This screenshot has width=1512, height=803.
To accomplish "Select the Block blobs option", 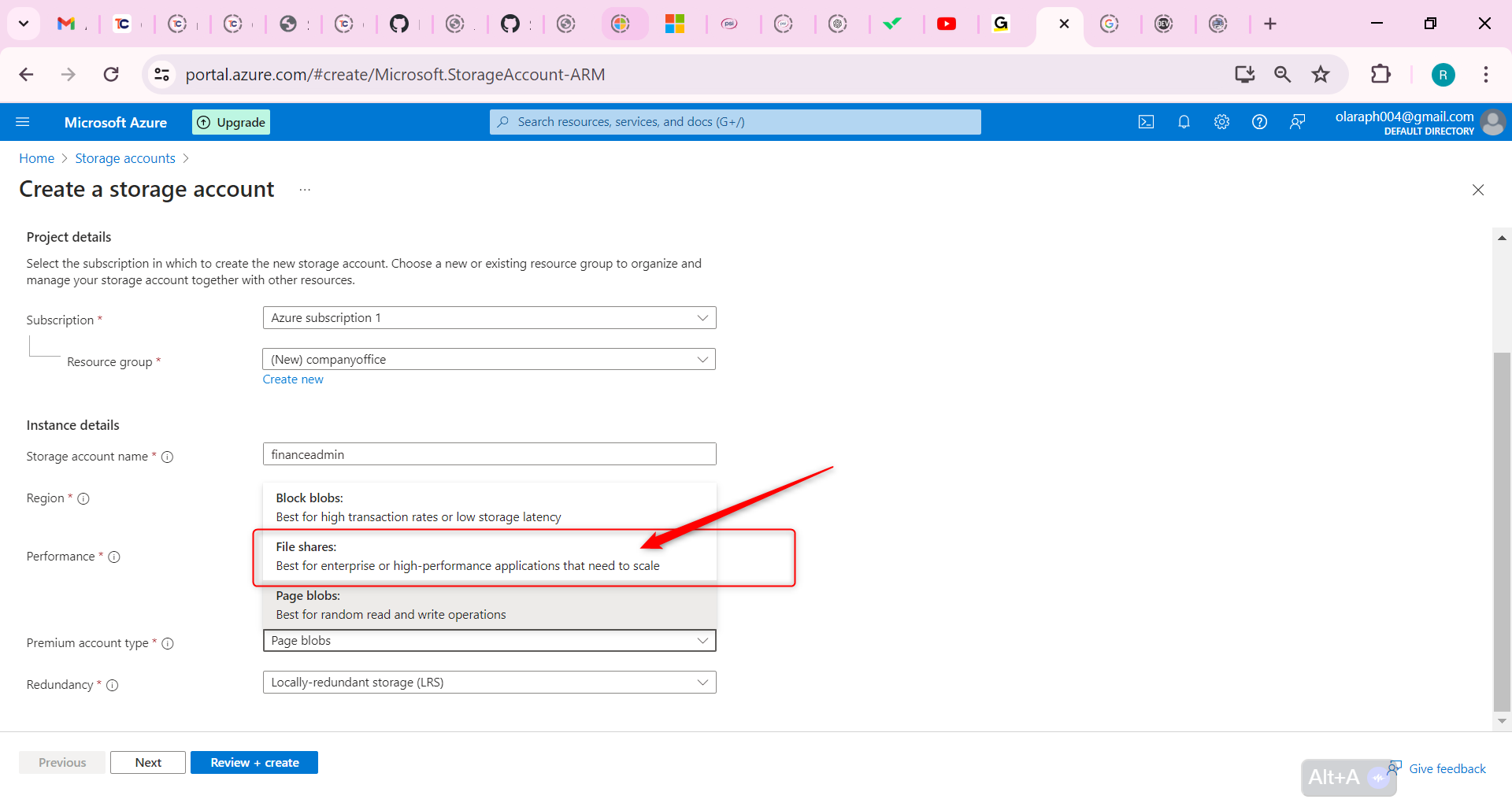I will click(x=489, y=507).
